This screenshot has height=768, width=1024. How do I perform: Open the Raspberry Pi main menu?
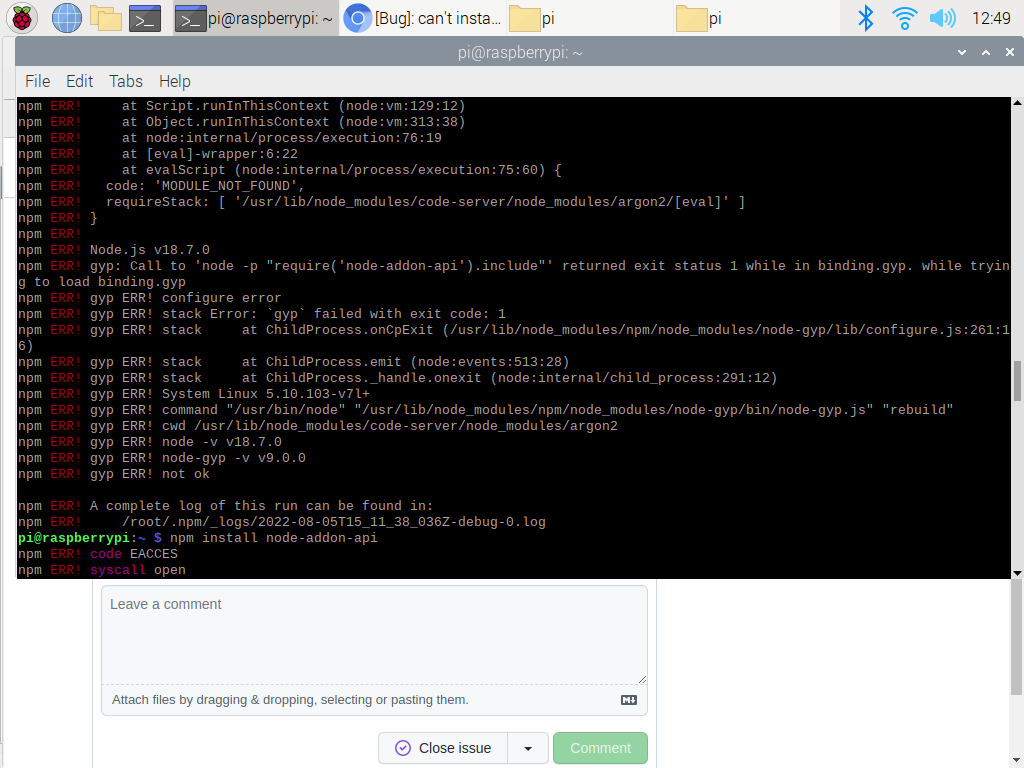tap(22, 18)
